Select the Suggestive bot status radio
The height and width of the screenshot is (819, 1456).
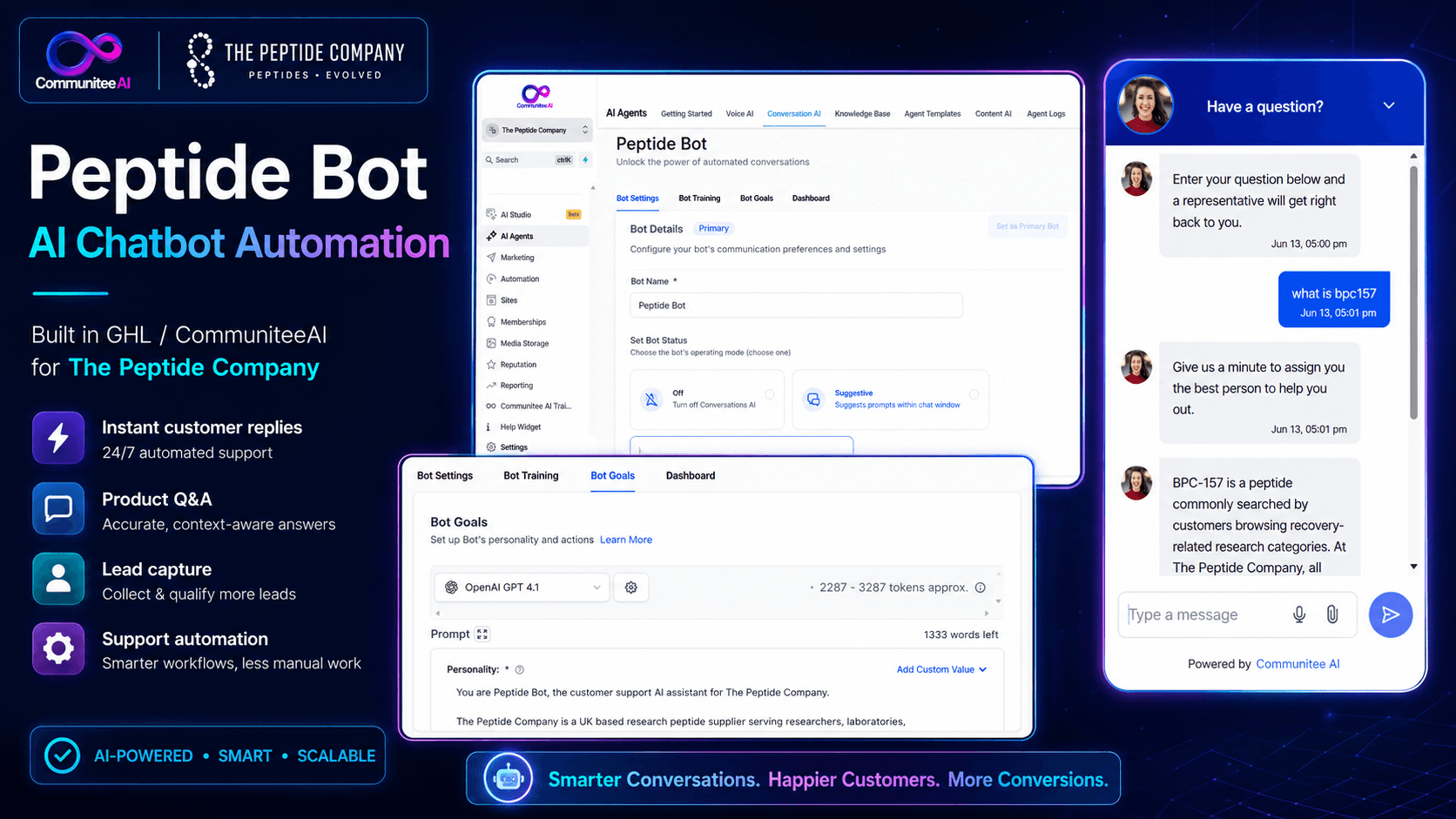(x=974, y=394)
